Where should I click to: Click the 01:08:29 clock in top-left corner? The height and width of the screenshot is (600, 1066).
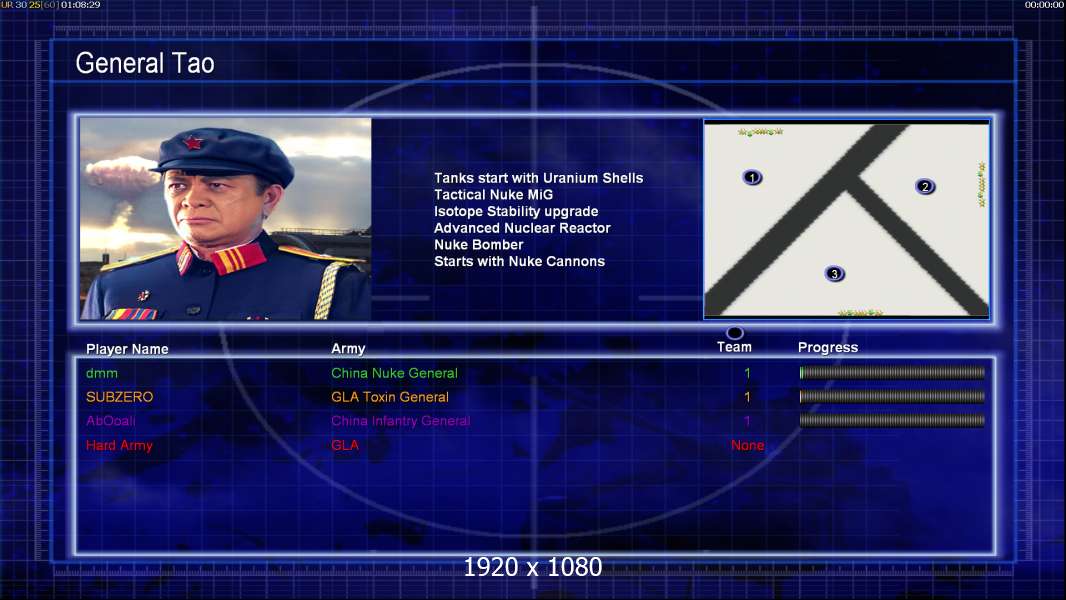(80, 5)
